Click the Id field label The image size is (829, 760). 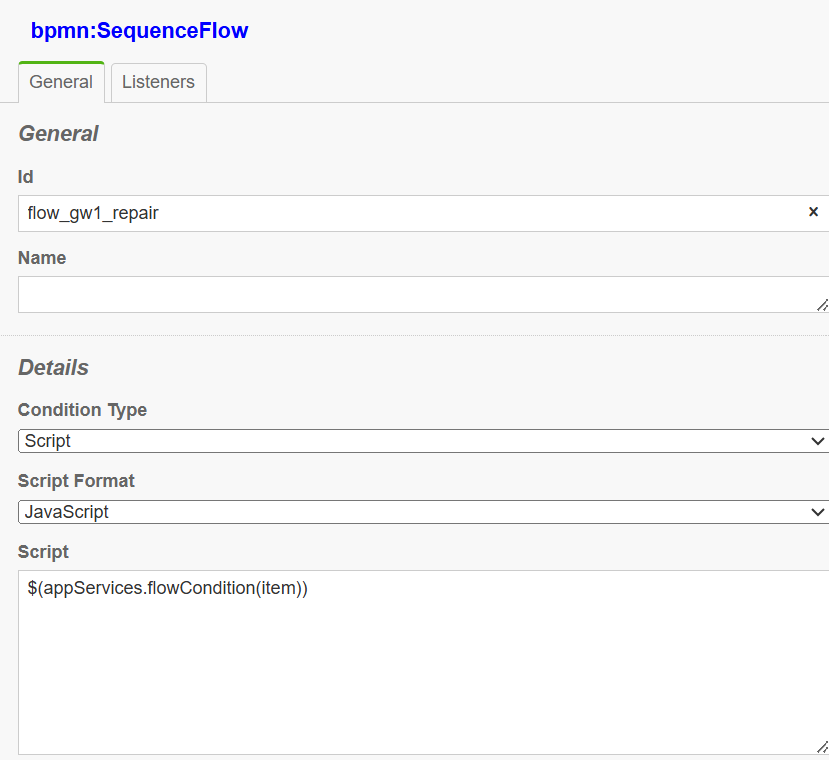25,177
